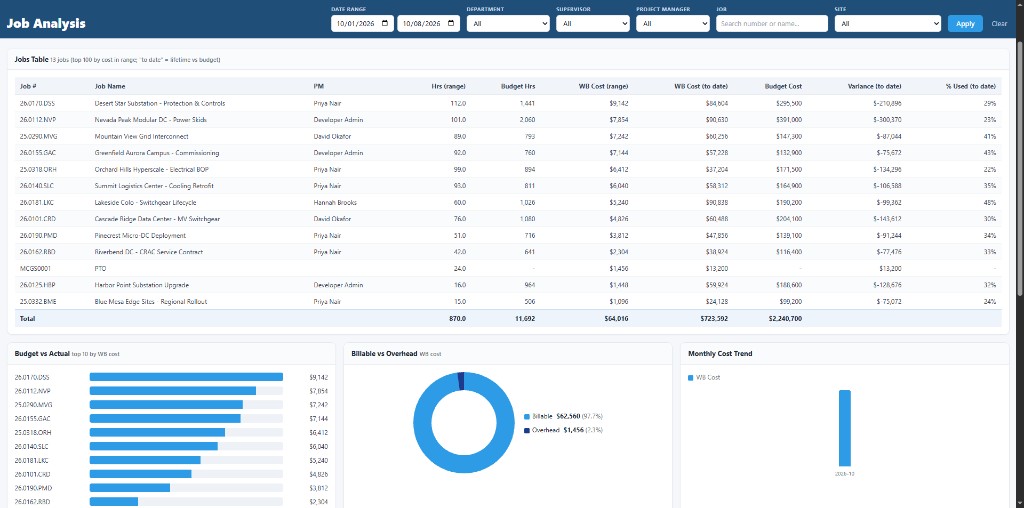
Task: Click 26.0112.NVP bar in Budget vs Actual
Action: point(172,390)
